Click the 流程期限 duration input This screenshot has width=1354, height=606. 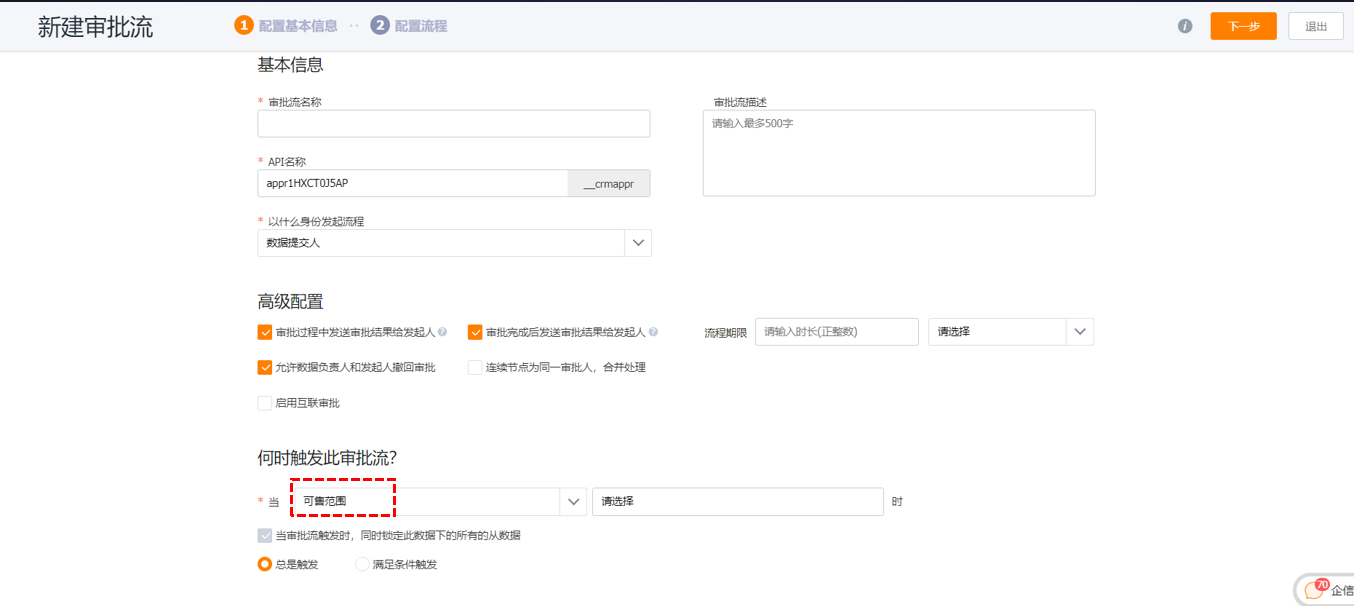(x=836, y=332)
